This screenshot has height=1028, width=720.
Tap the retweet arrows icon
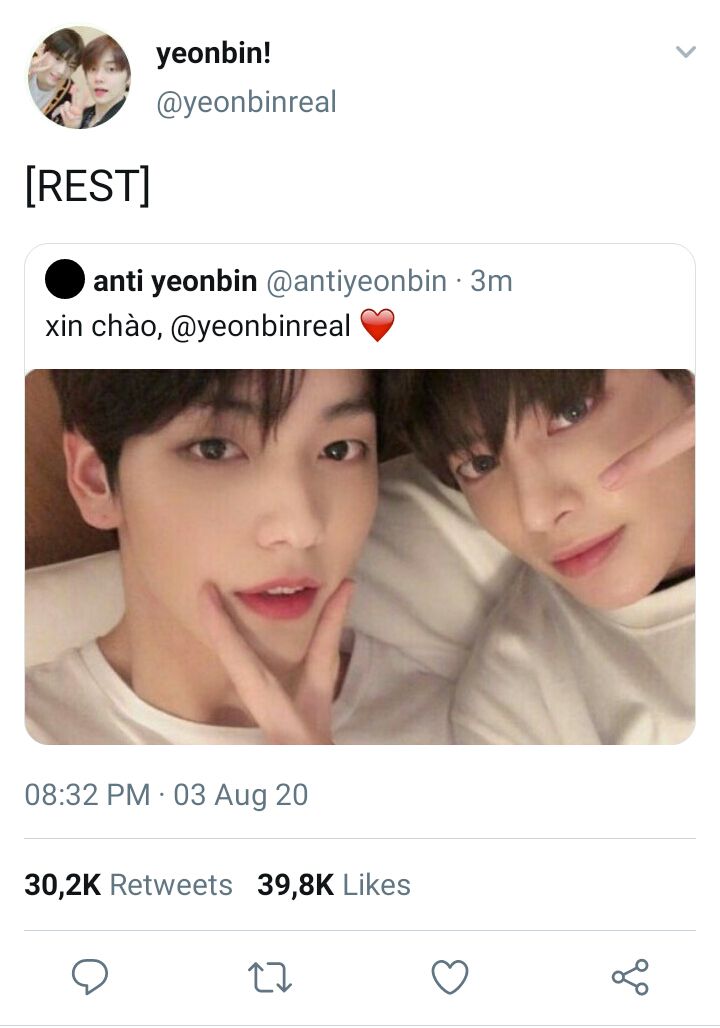point(270,978)
